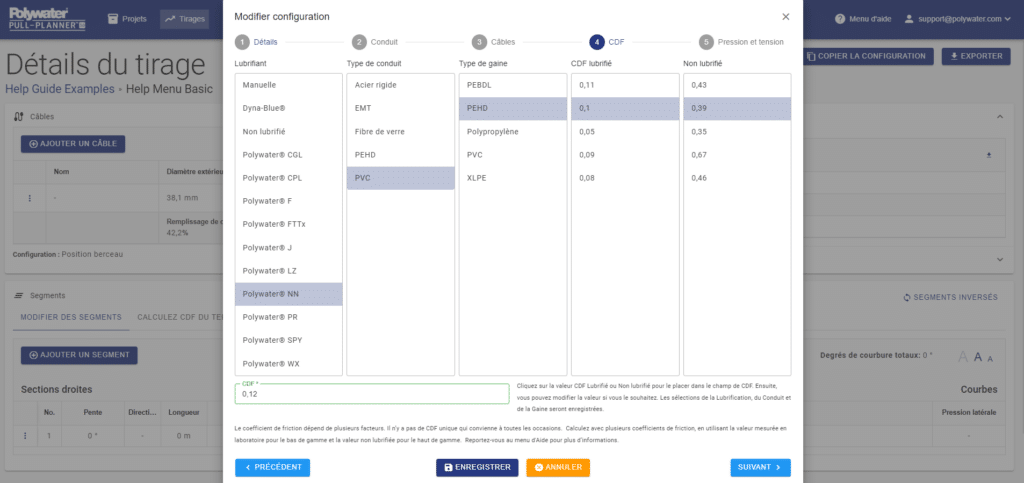Click the Polywater Pull-Planner logo
The height and width of the screenshot is (483, 1024).
(x=47, y=19)
